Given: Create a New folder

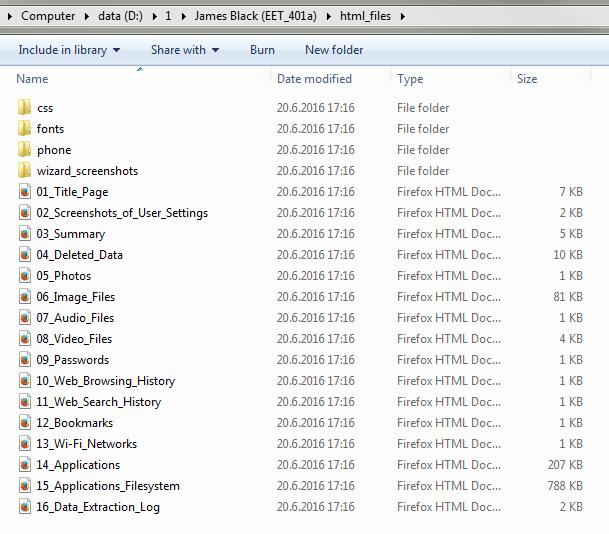Looking at the screenshot, I should click(334, 50).
